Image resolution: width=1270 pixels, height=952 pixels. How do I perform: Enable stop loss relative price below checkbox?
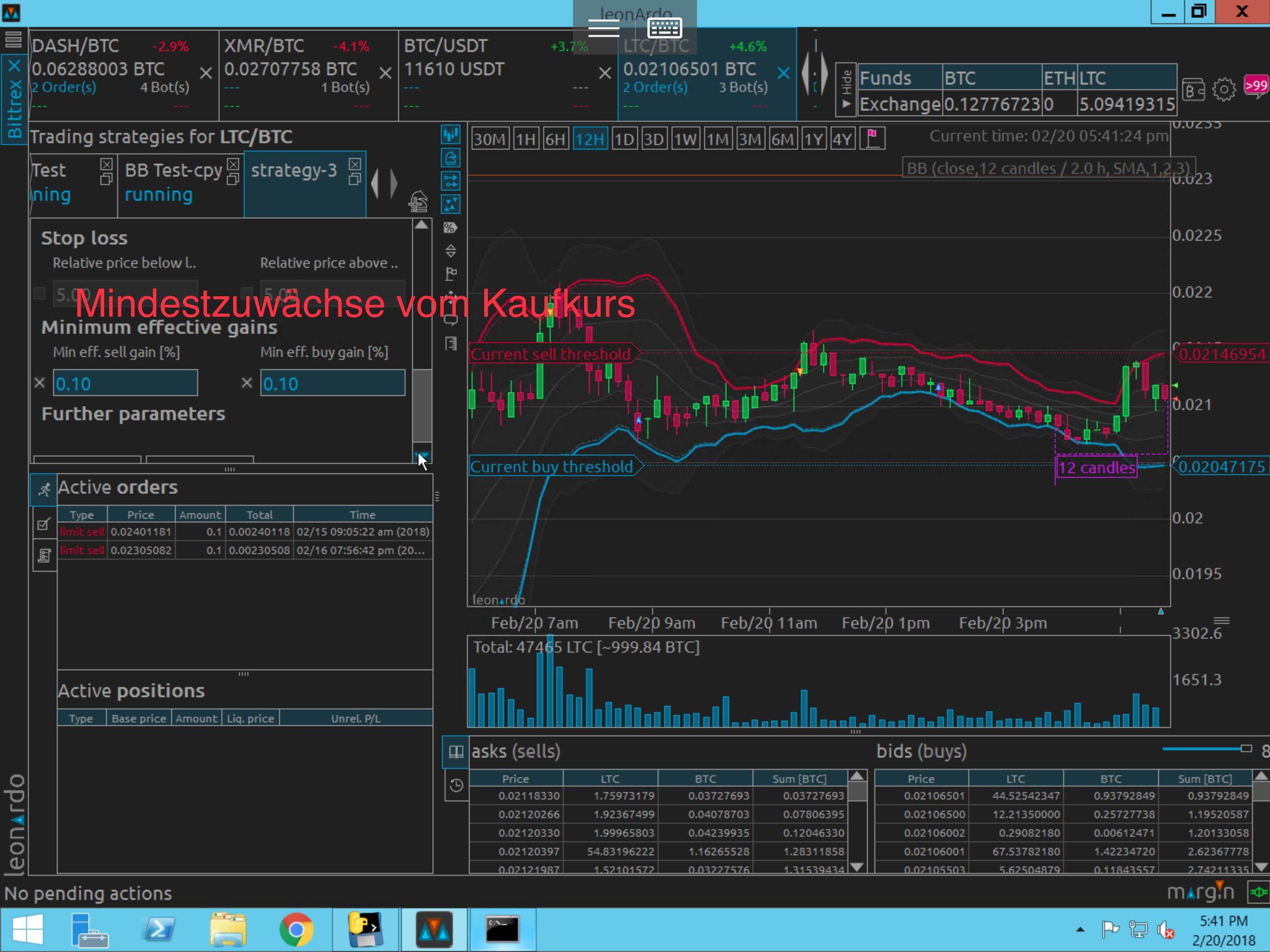pos(40,293)
